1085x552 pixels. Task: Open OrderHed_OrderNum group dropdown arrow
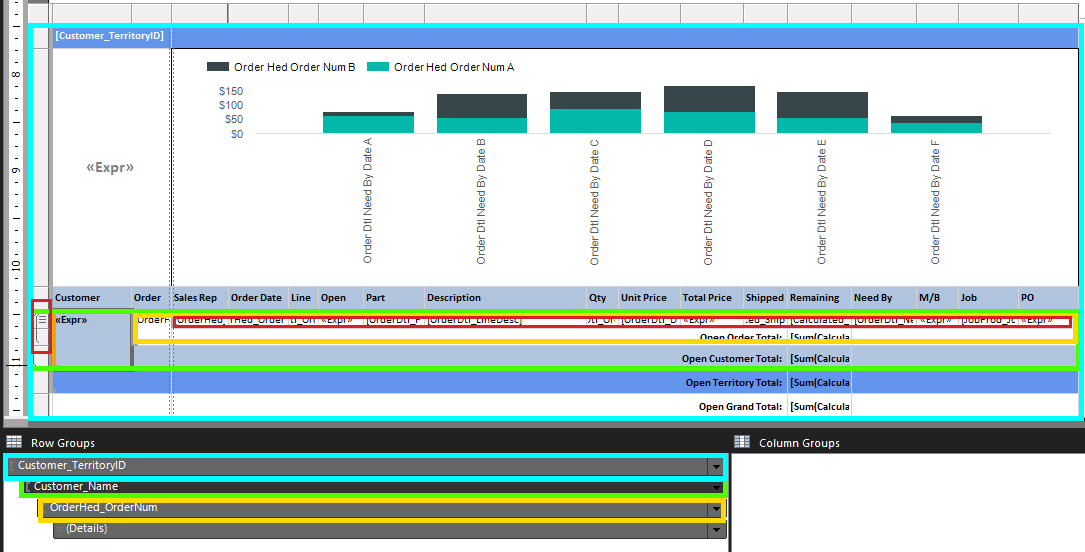coord(716,510)
